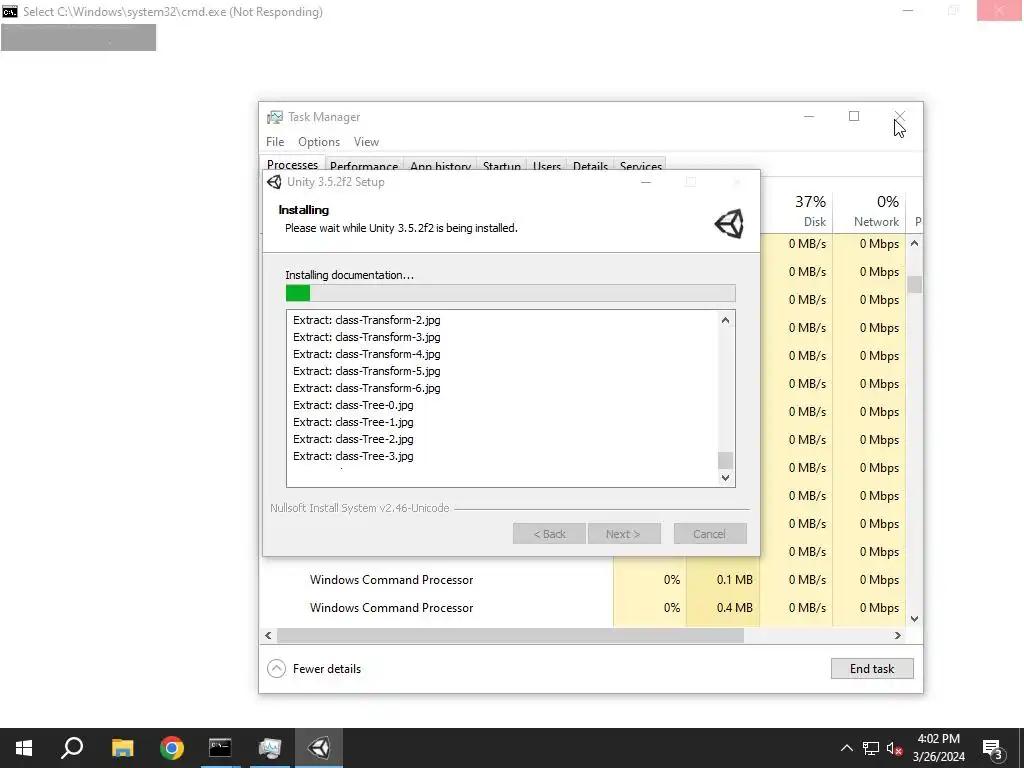Select Windows Command Processor row with 0.4 MB
Screen dimensions: 1024x768
583,608
